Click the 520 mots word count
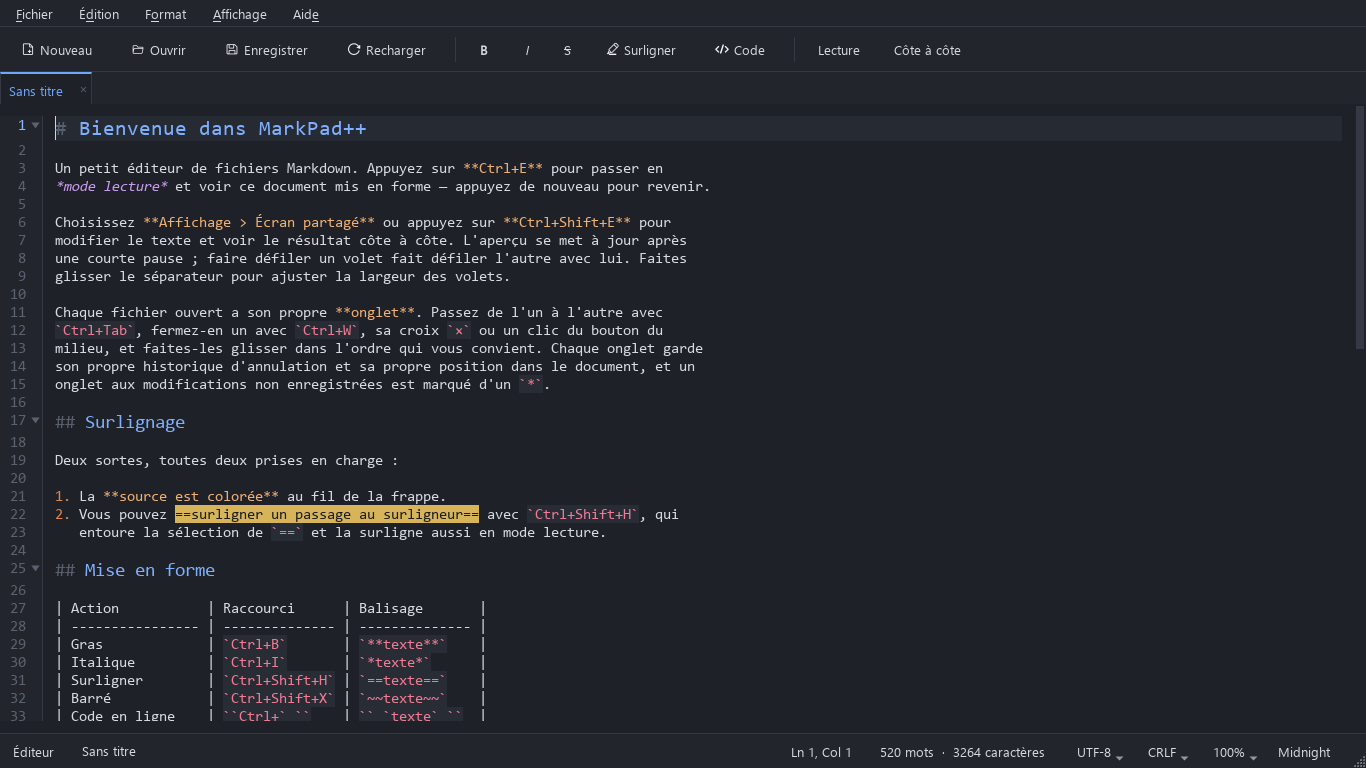 (906, 753)
